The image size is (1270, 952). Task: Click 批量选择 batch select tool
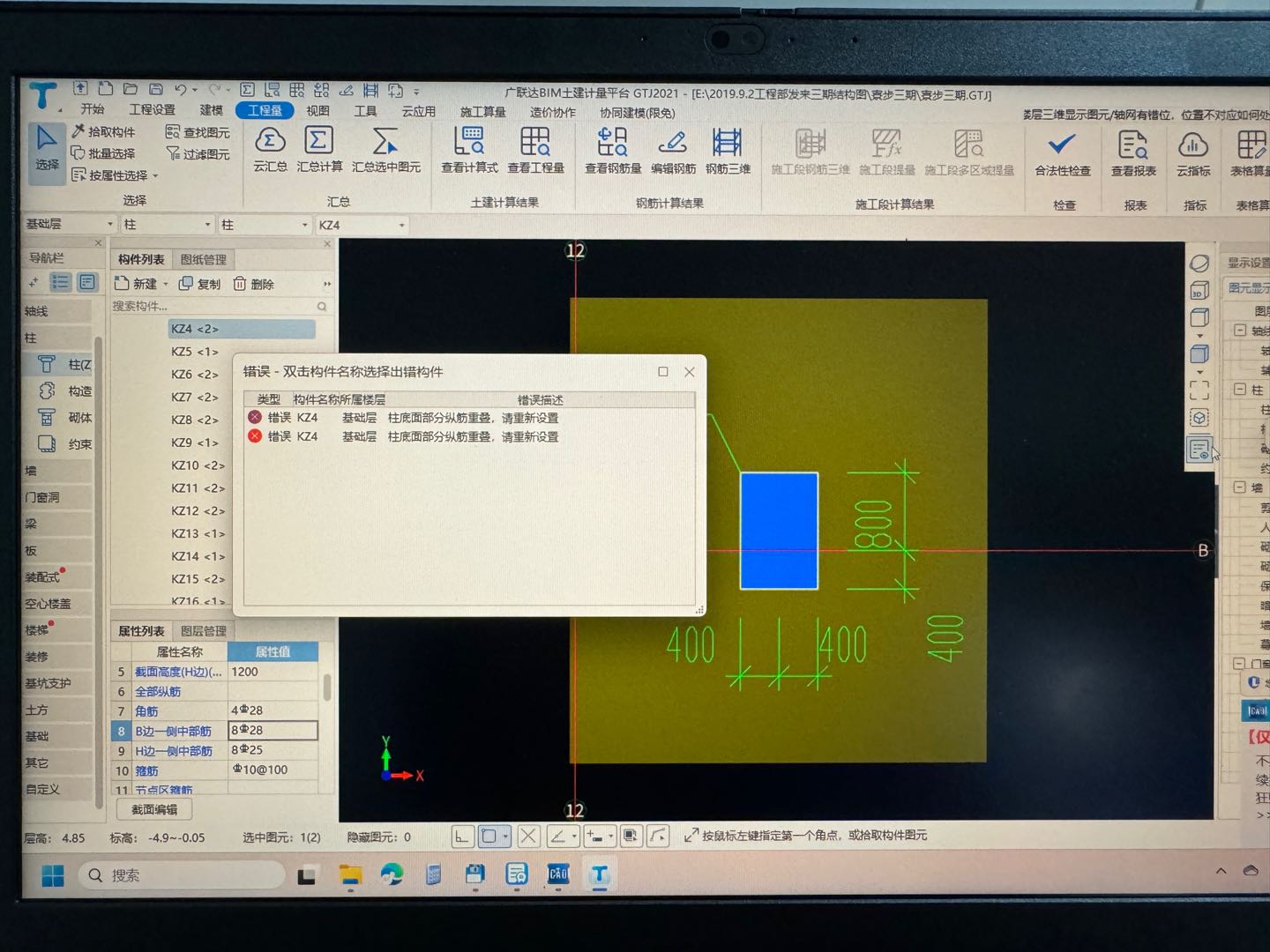(x=103, y=153)
